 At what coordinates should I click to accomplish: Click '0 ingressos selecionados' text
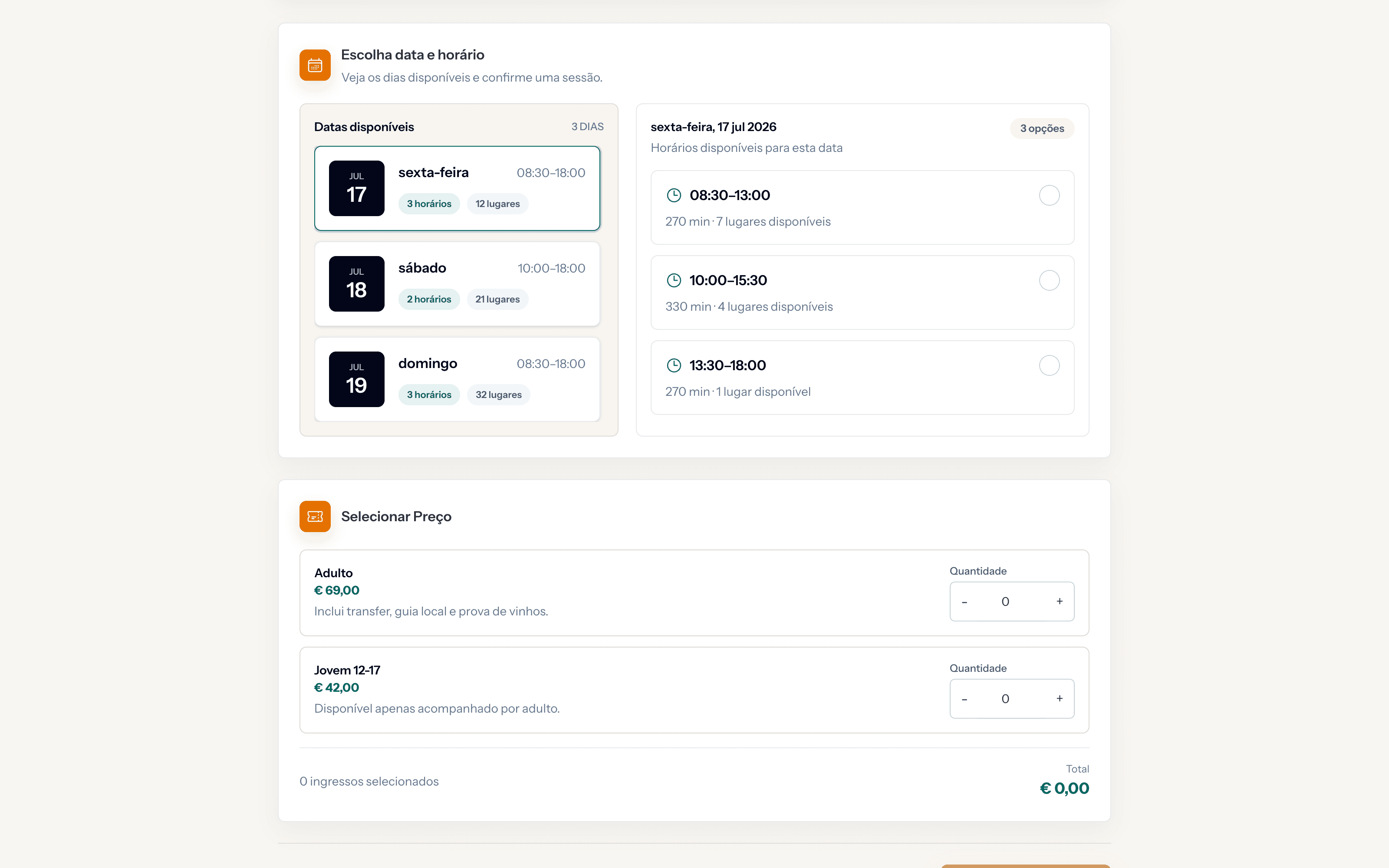[x=369, y=781]
